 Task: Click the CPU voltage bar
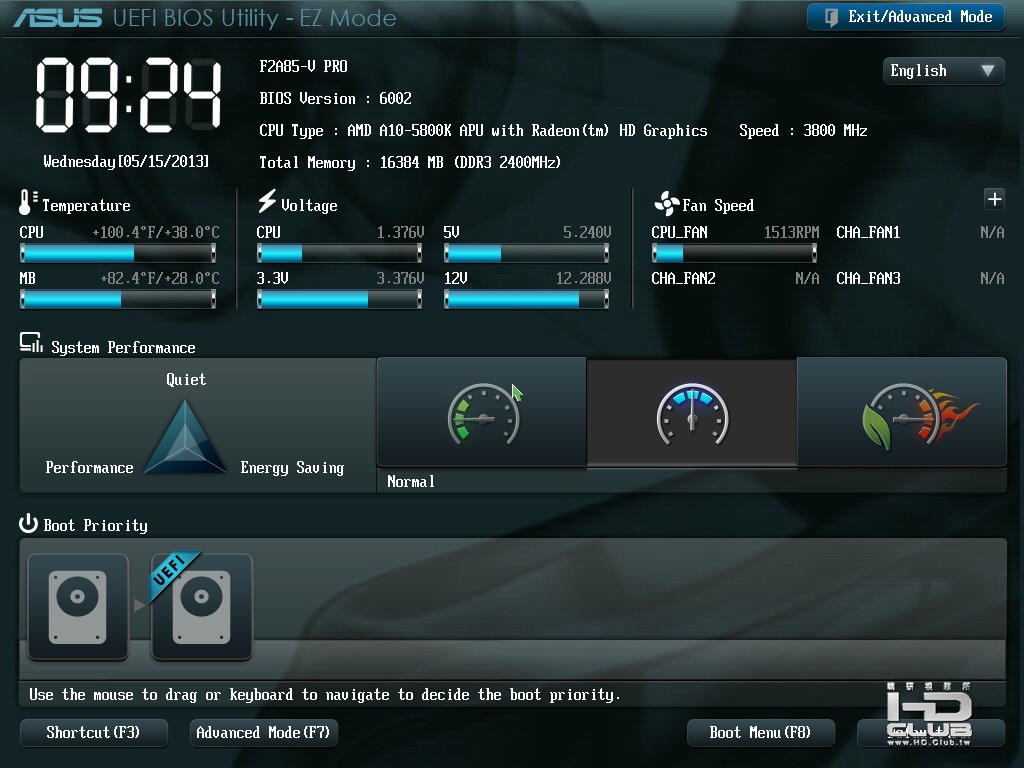pos(340,253)
